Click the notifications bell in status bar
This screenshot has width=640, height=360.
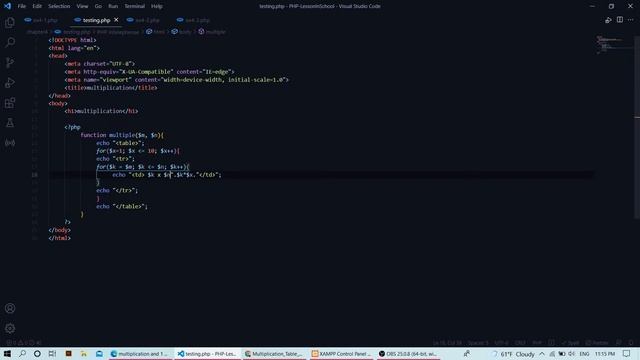point(631,342)
